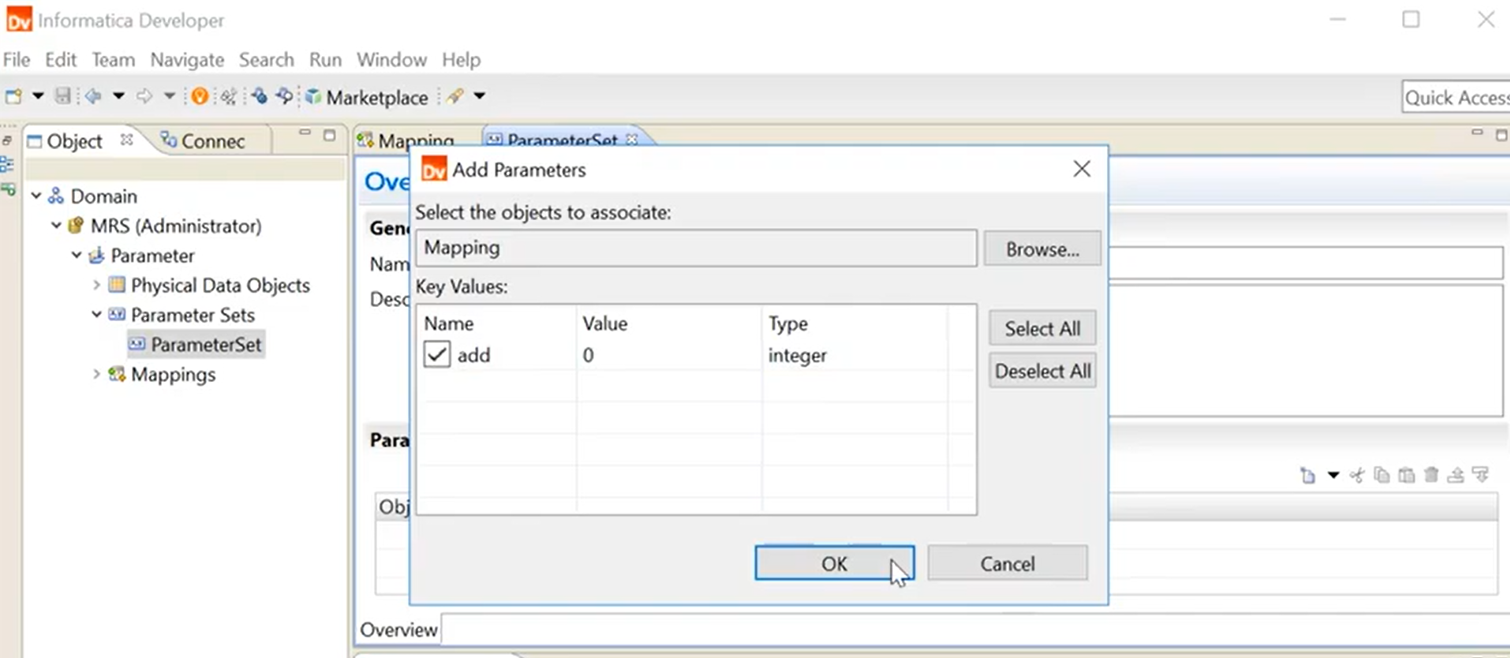Open the Edit menu
The width and height of the screenshot is (1510, 658).
click(x=61, y=60)
